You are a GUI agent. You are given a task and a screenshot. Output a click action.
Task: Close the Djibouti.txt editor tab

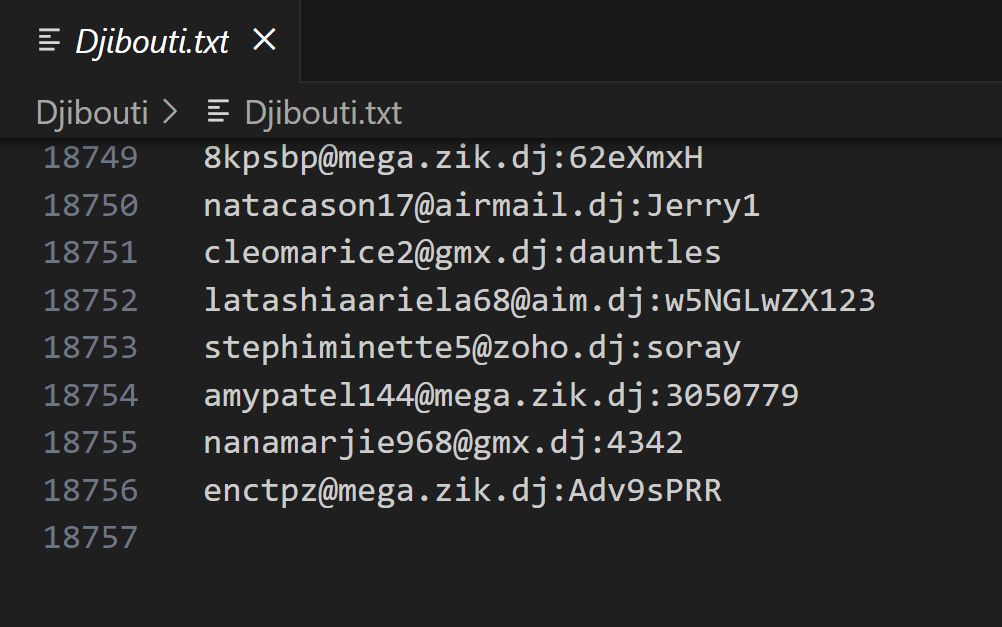(264, 40)
